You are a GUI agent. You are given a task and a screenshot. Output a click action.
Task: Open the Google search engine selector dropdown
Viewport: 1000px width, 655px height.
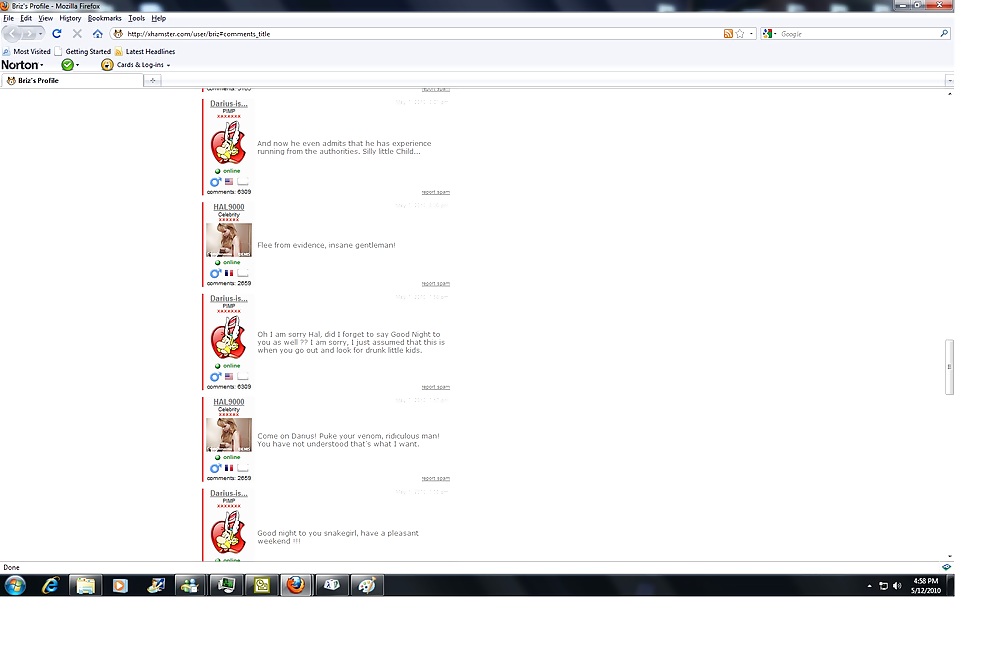[769, 34]
